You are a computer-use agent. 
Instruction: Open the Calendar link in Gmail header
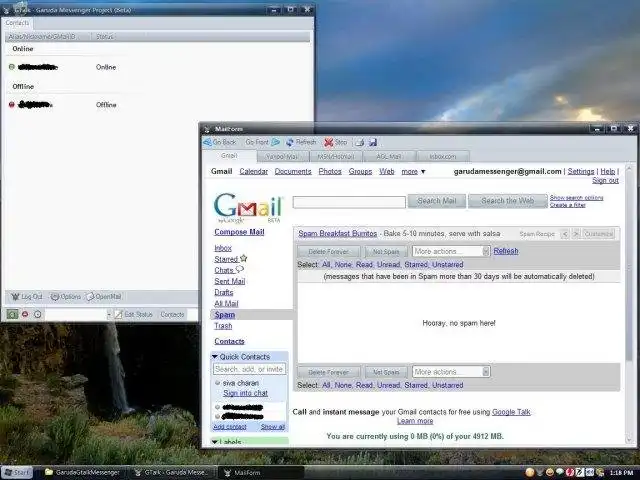tap(253, 171)
